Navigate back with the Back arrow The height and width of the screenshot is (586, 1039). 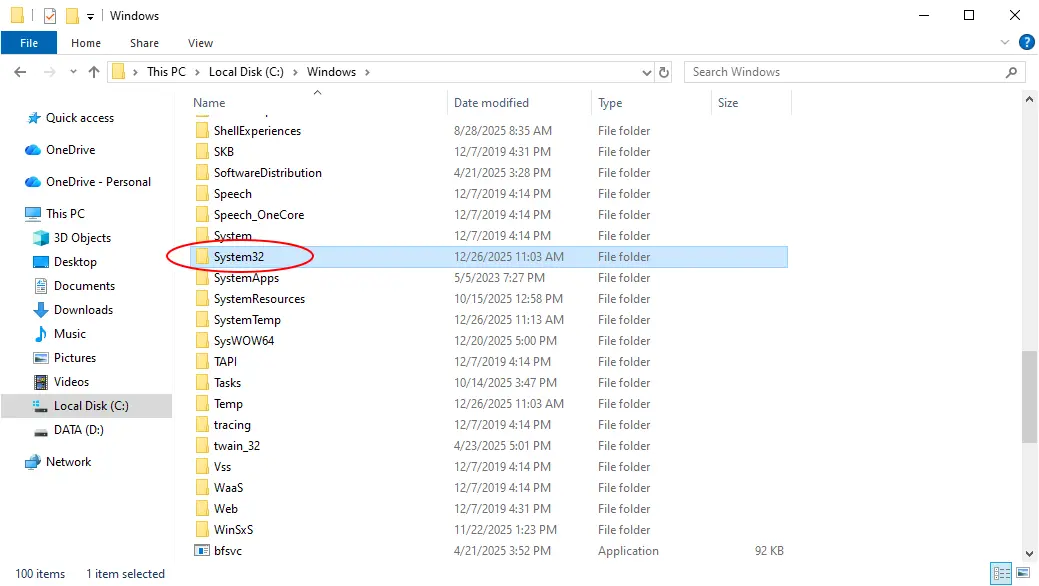pos(21,72)
